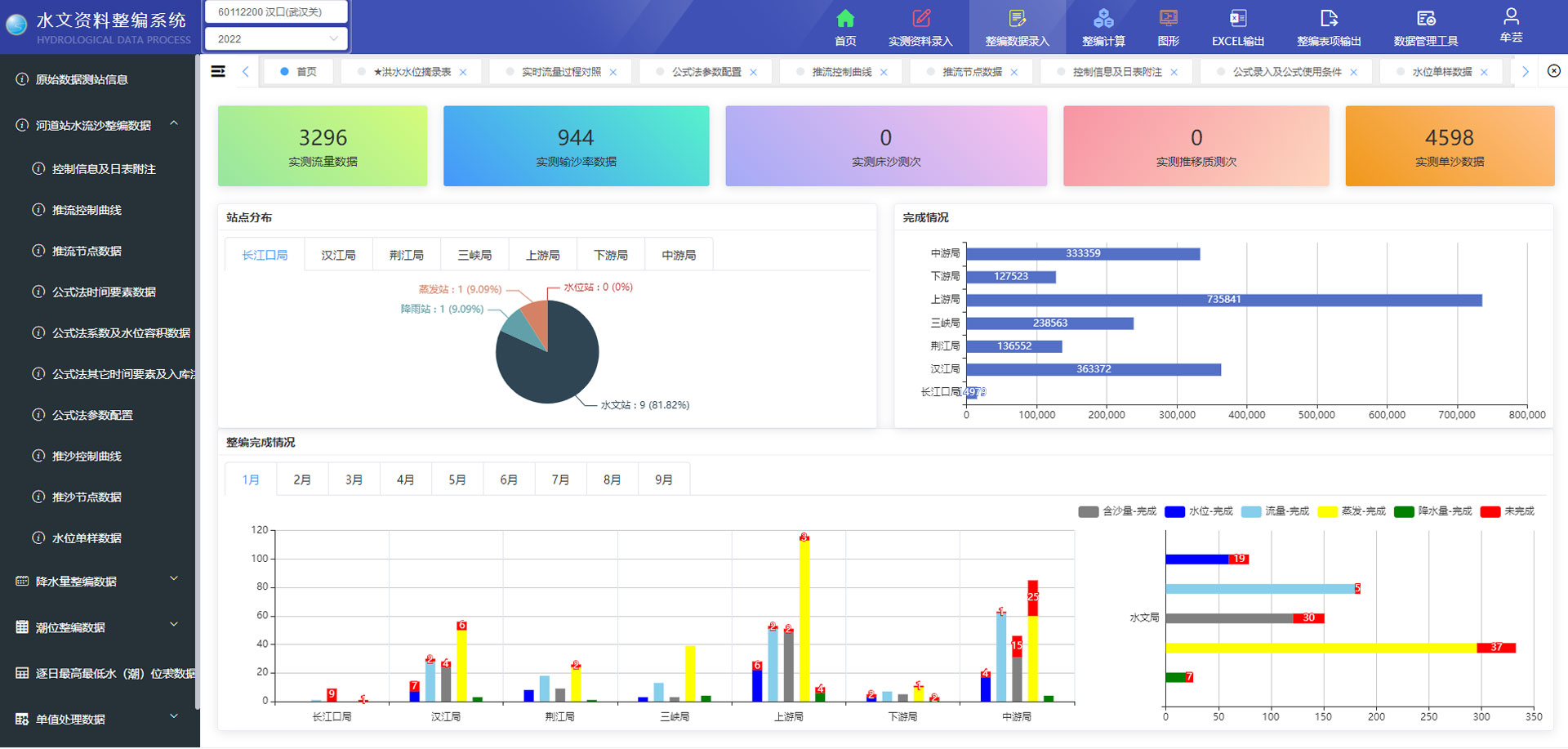Open 原始数据测站信息 in the sidebar
The image size is (1568, 749).
pos(82,79)
